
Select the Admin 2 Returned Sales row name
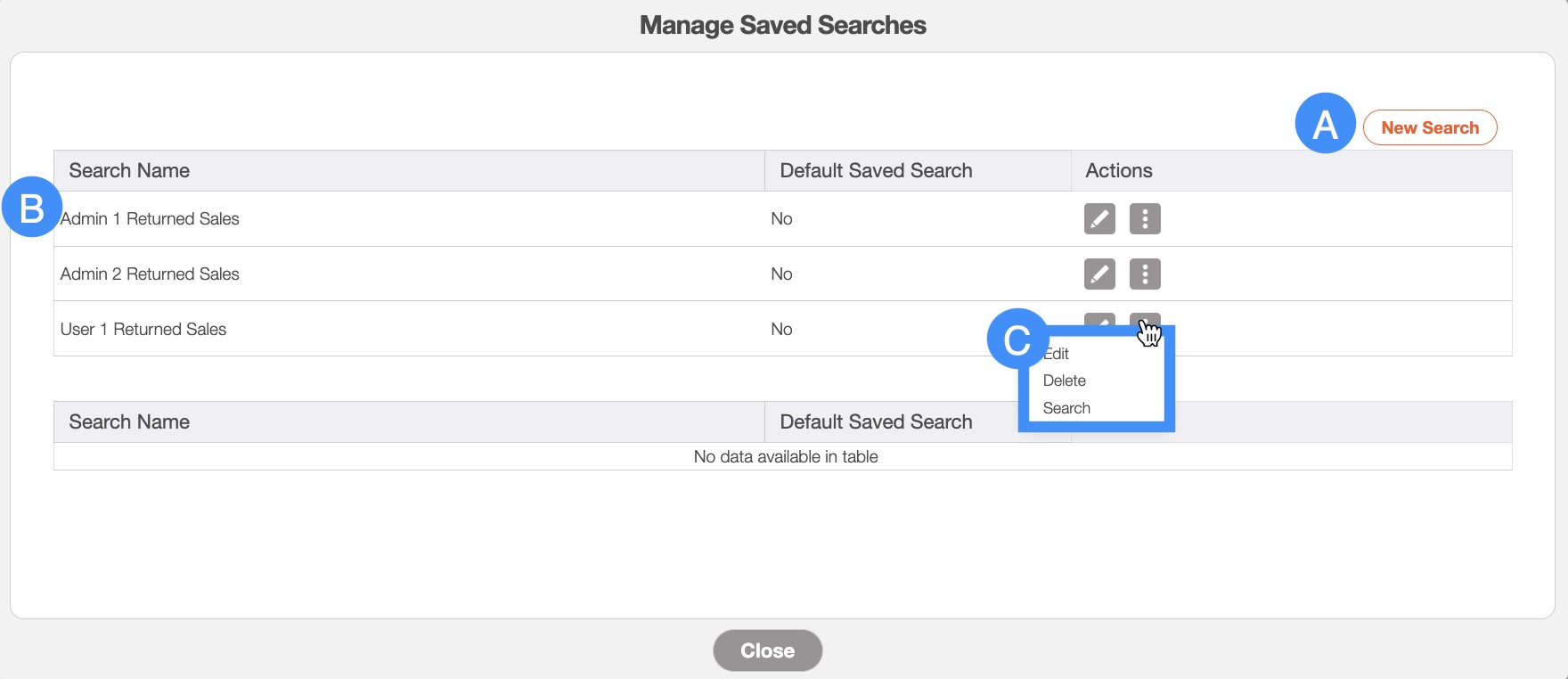pyautogui.click(x=150, y=274)
